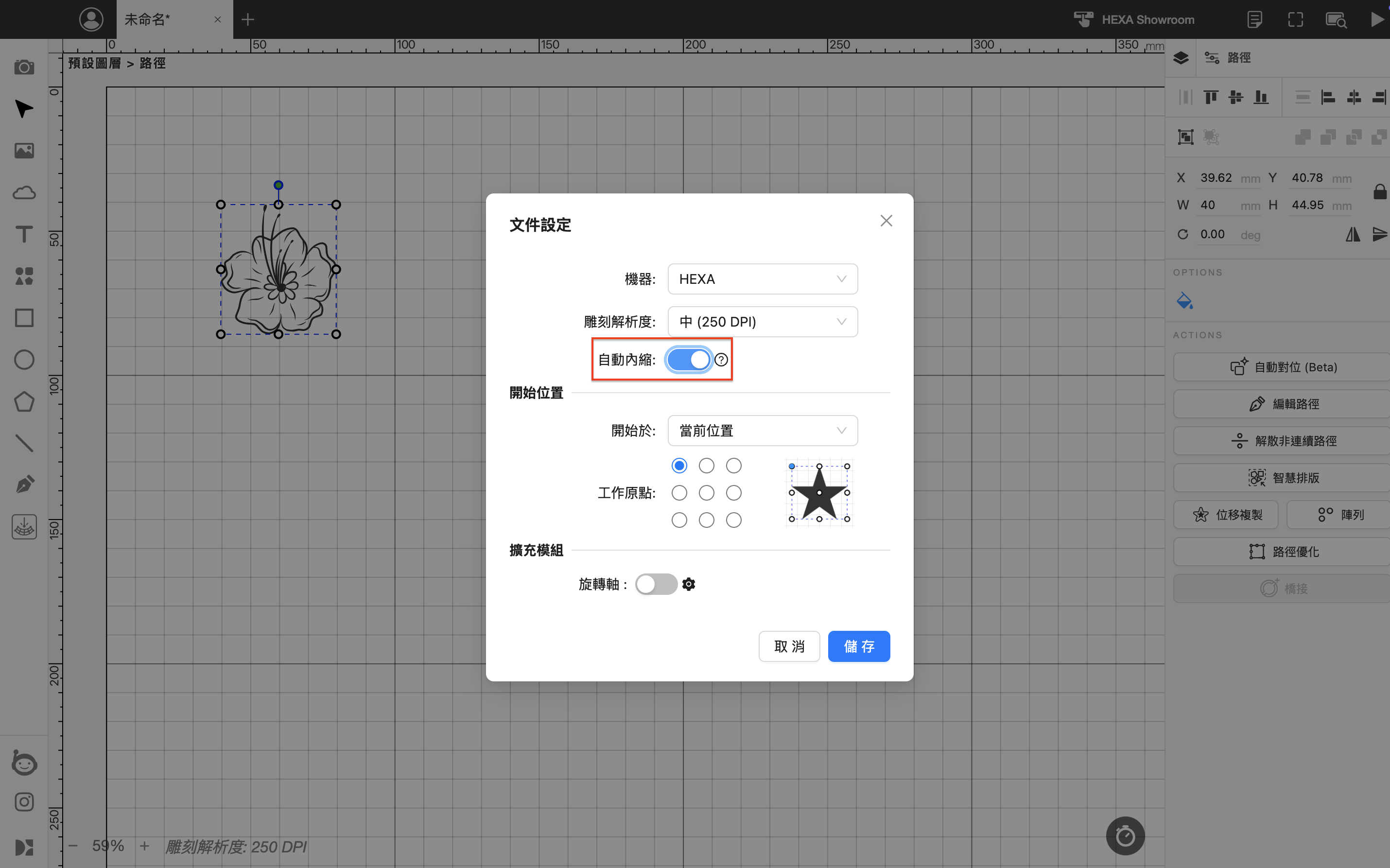Open the Reddit-style community icon

tap(24, 763)
